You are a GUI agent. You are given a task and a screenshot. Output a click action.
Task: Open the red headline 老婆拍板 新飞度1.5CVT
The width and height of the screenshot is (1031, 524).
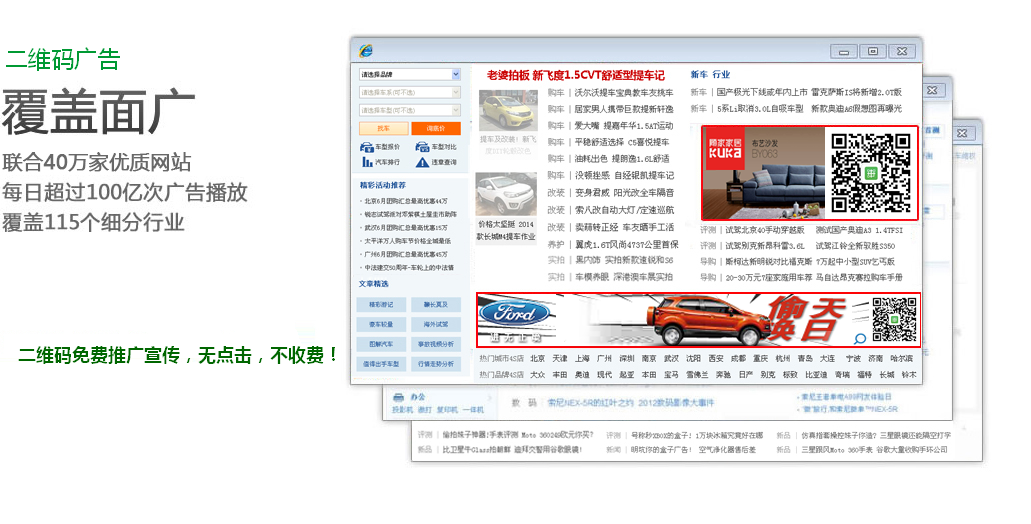(575, 75)
